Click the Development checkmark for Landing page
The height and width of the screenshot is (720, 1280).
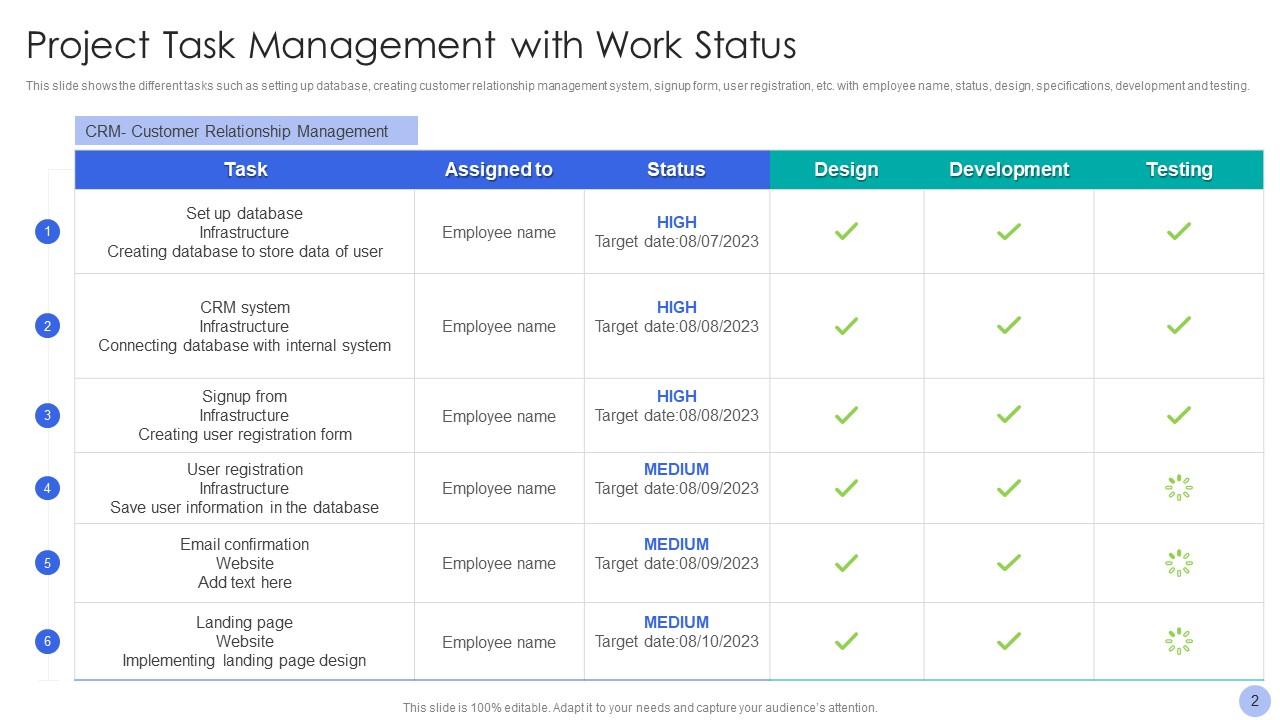pos(1008,641)
